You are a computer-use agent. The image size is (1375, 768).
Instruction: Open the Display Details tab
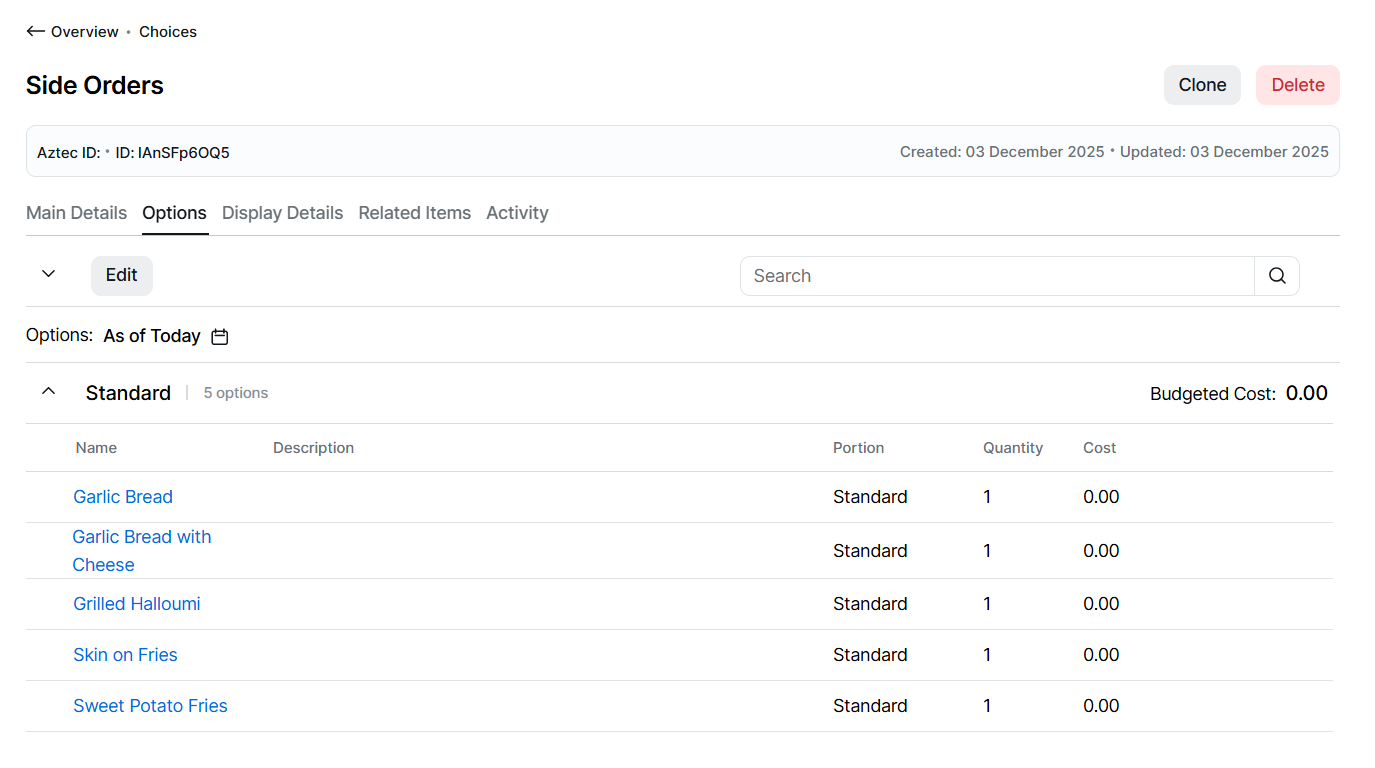coord(282,213)
